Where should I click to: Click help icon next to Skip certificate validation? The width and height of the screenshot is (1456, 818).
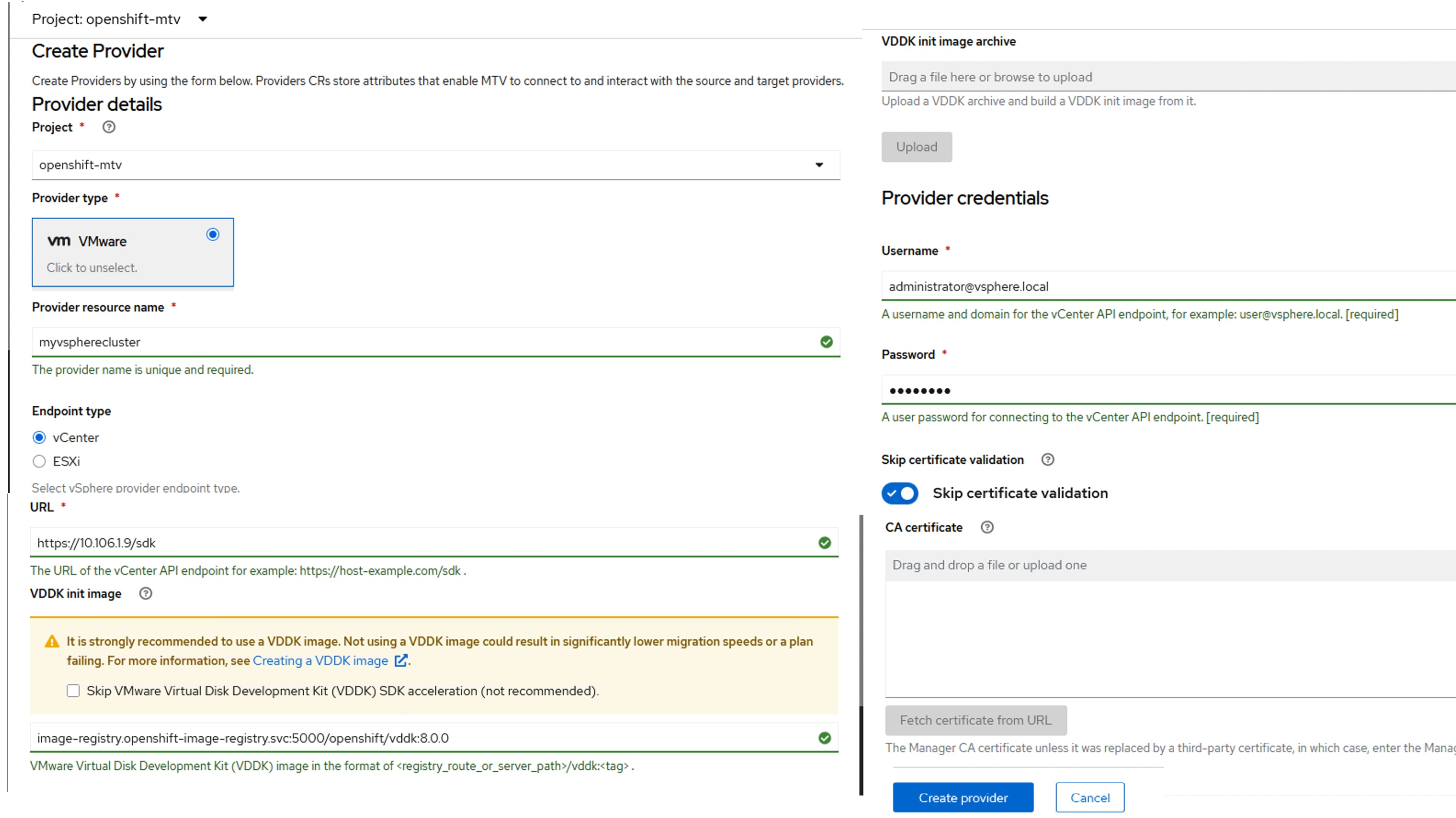click(x=1047, y=460)
